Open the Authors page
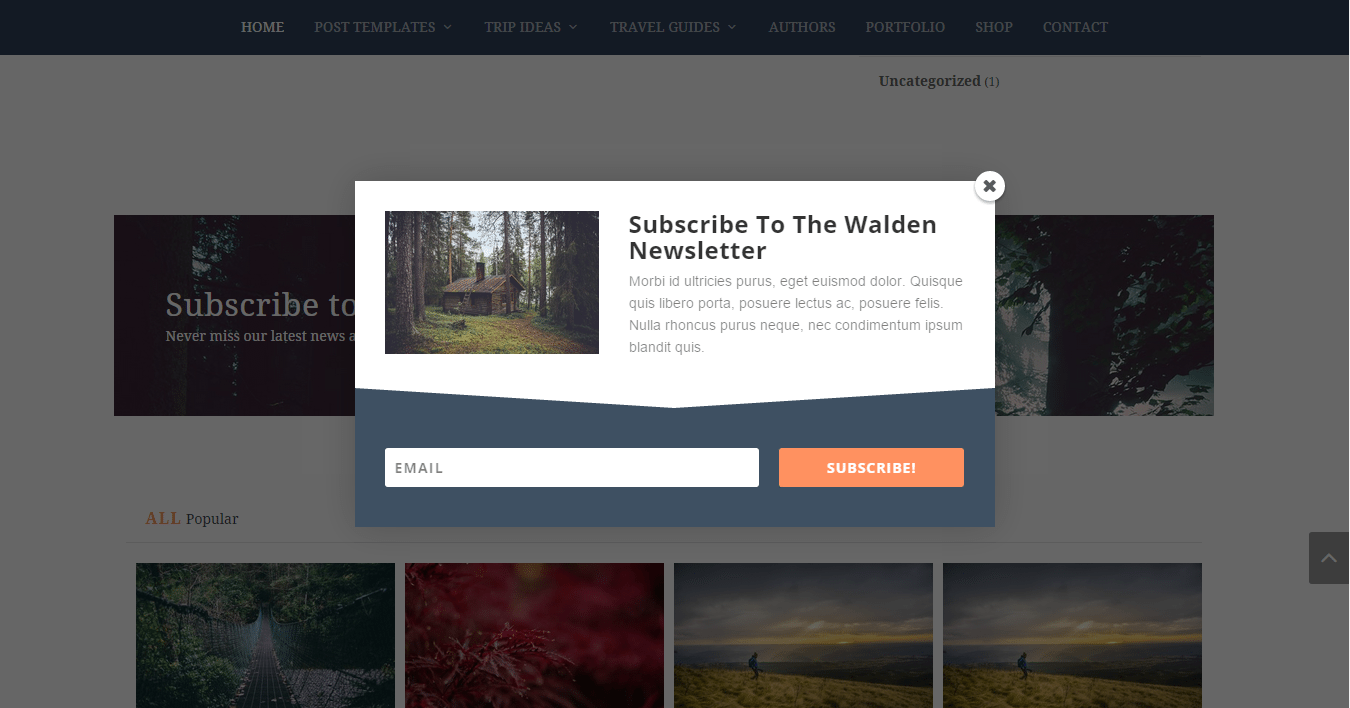 [802, 27]
